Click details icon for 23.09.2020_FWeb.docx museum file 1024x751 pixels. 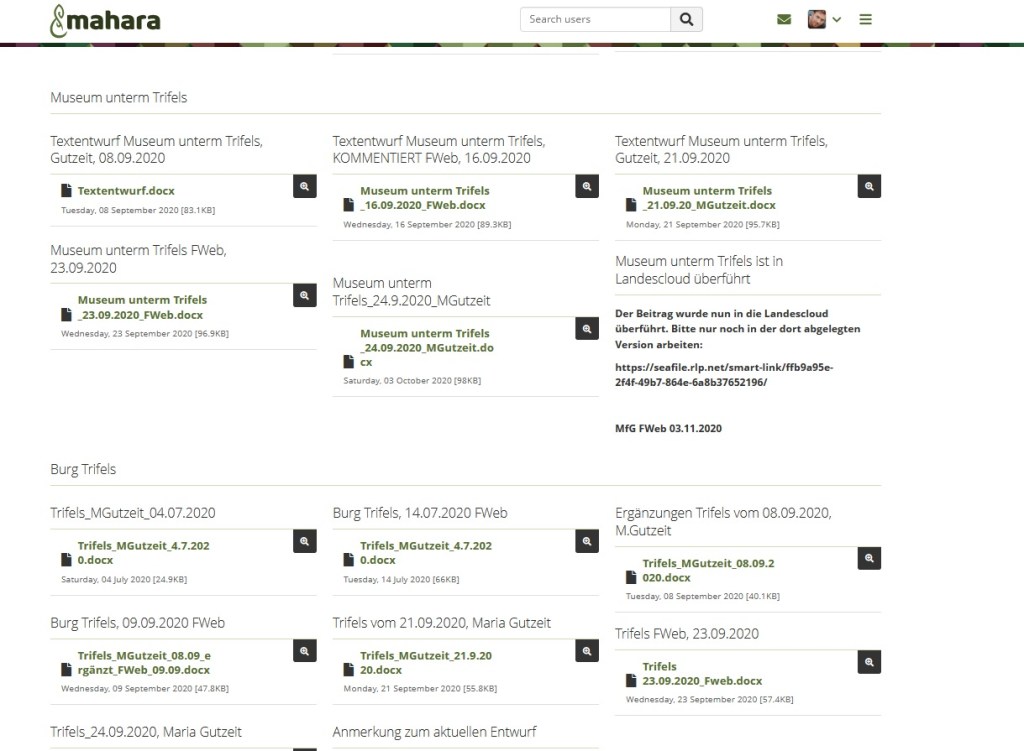305,295
